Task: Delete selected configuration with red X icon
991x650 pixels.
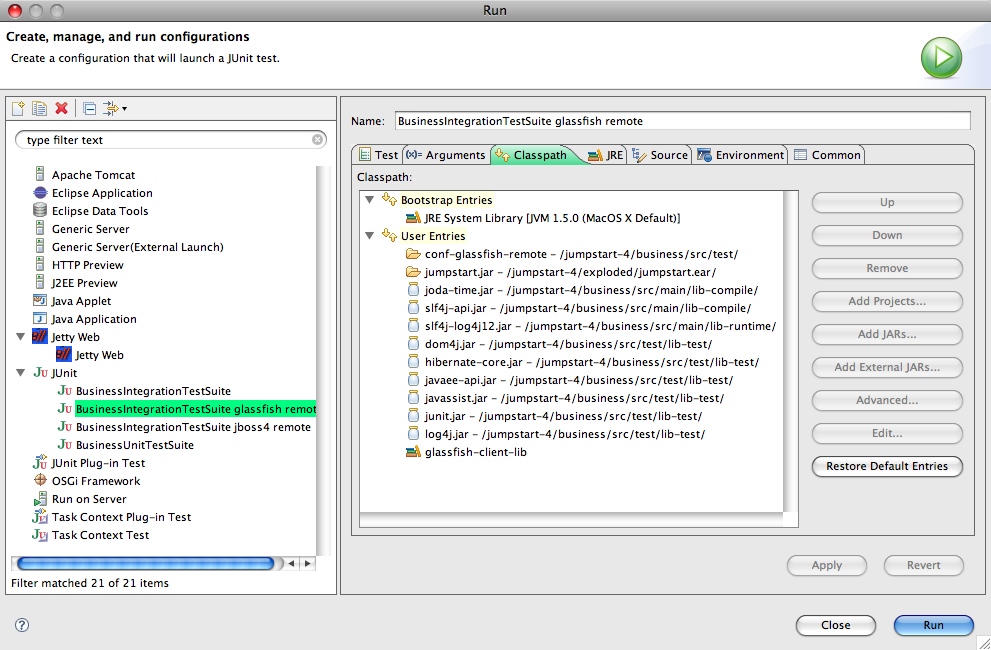Action: pyautogui.click(x=61, y=109)
